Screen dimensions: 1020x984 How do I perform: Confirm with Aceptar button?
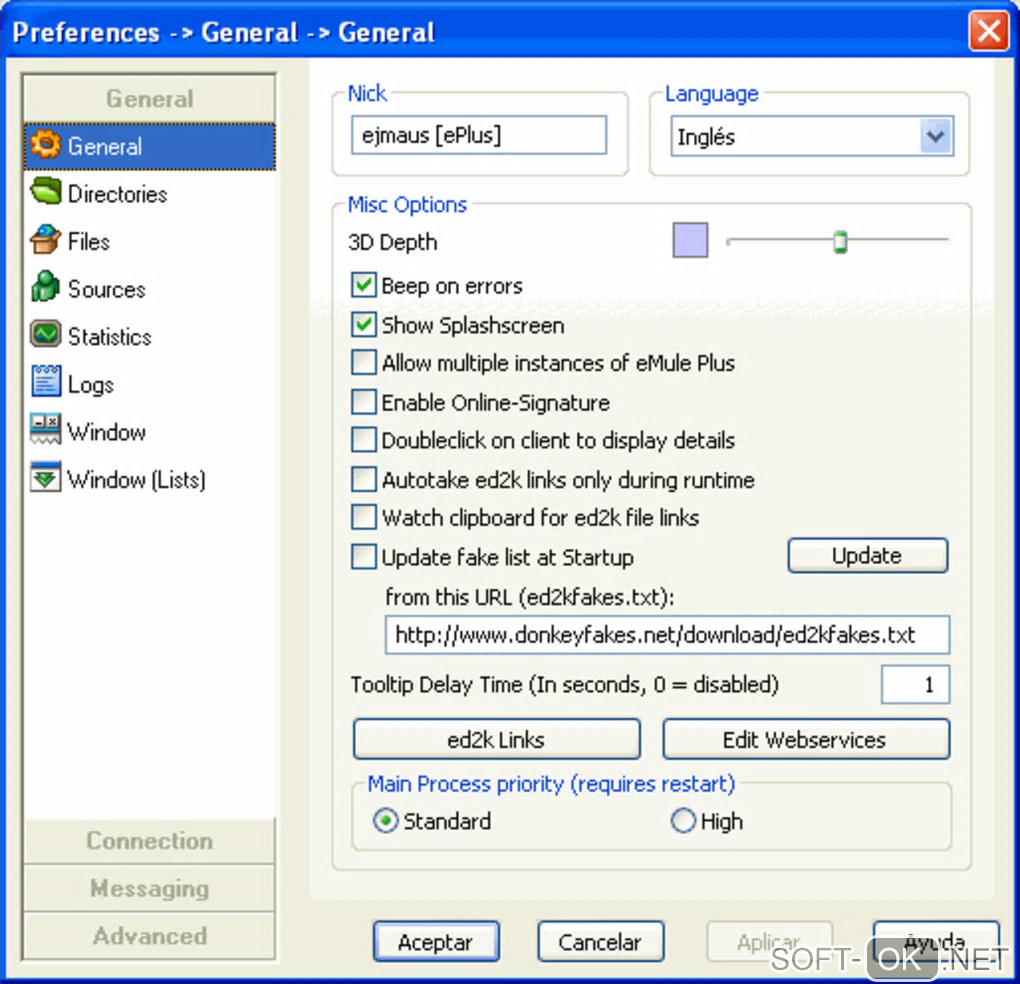(x=436, y=941)
